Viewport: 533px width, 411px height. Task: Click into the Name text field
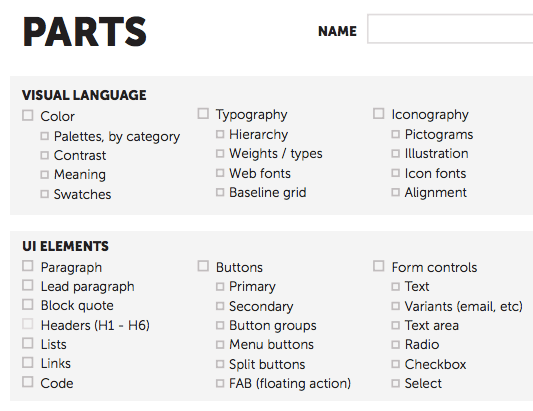450,29
